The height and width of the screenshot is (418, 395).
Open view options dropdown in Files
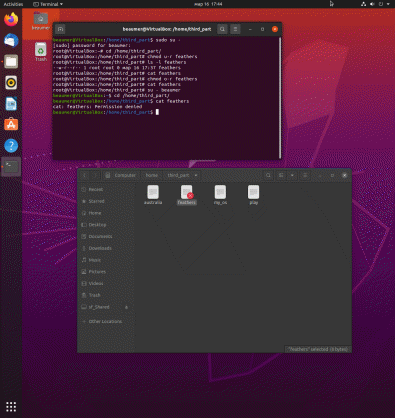[x=292, y=175]
